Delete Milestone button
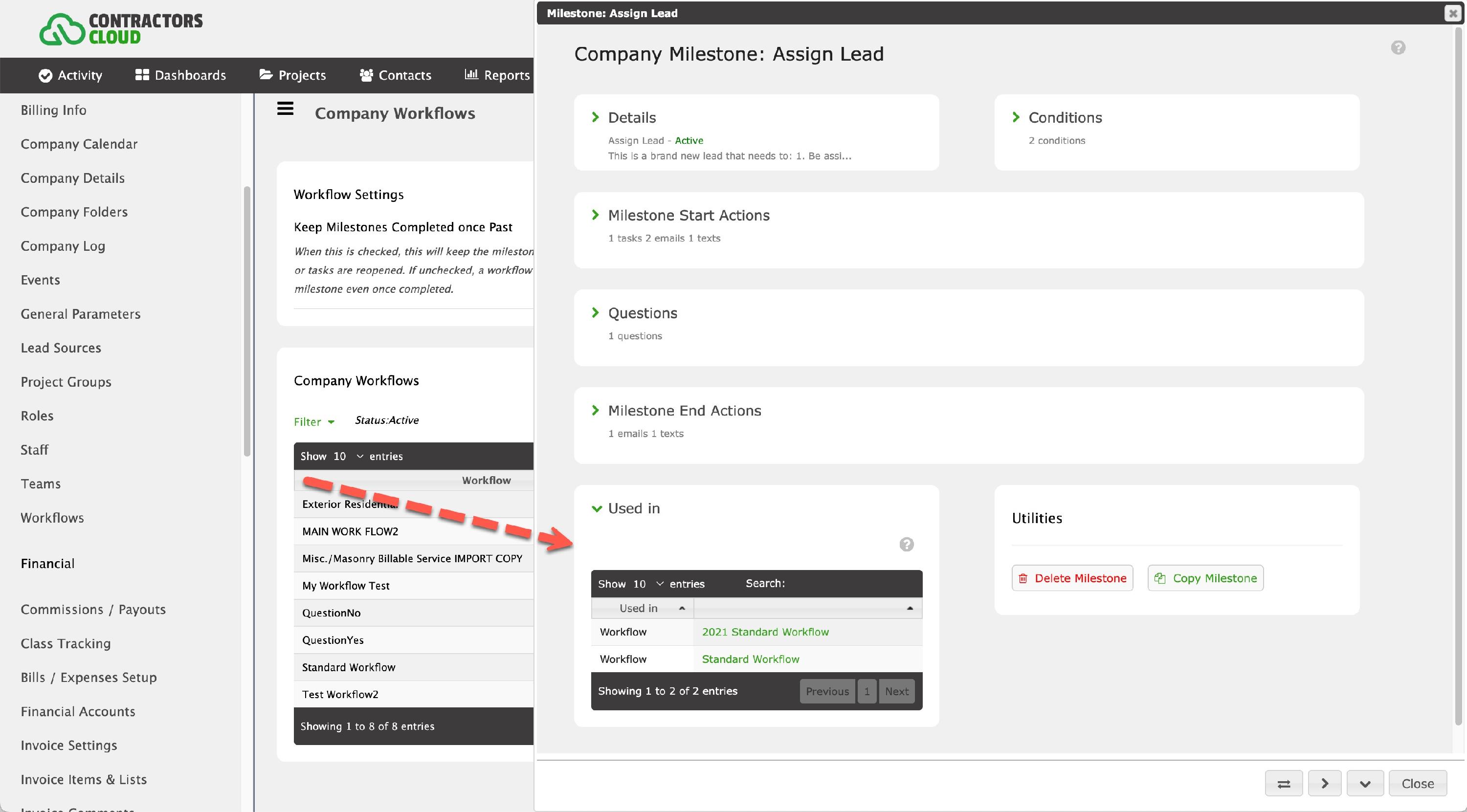 tap(1072, 578)
